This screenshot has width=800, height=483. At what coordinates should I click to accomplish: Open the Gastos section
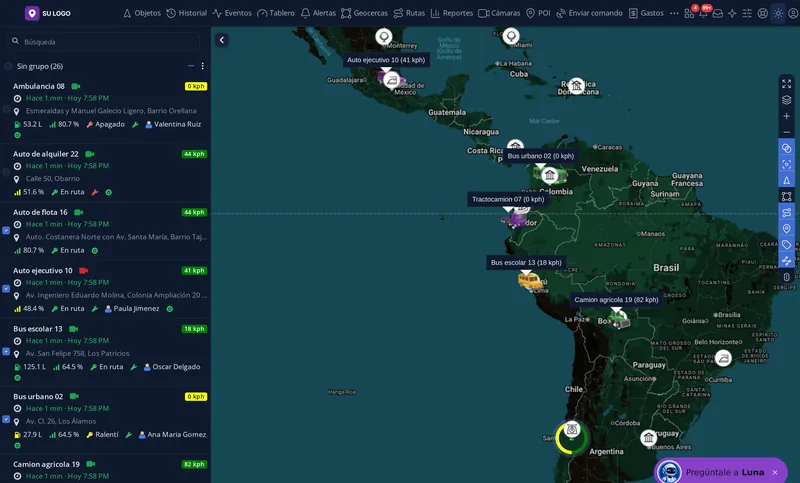coord(646,13)
